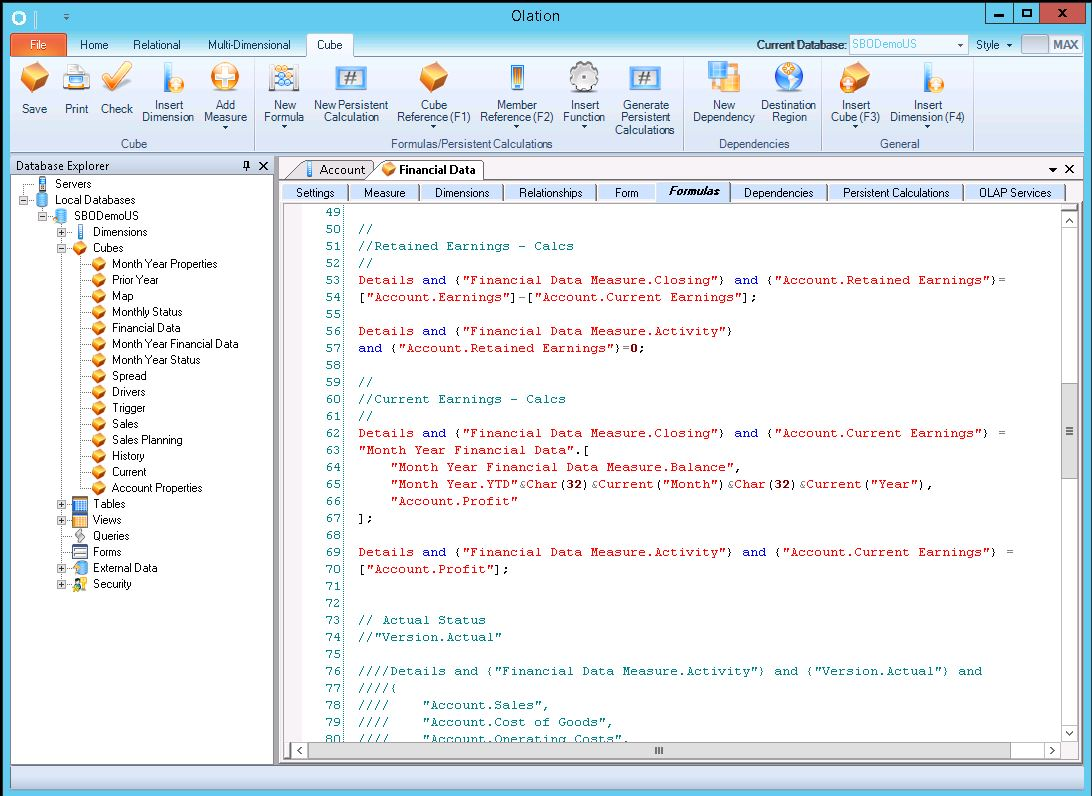Click the vertical scrollbar thumb
1092x796 pixels.
click(1069, 431)
